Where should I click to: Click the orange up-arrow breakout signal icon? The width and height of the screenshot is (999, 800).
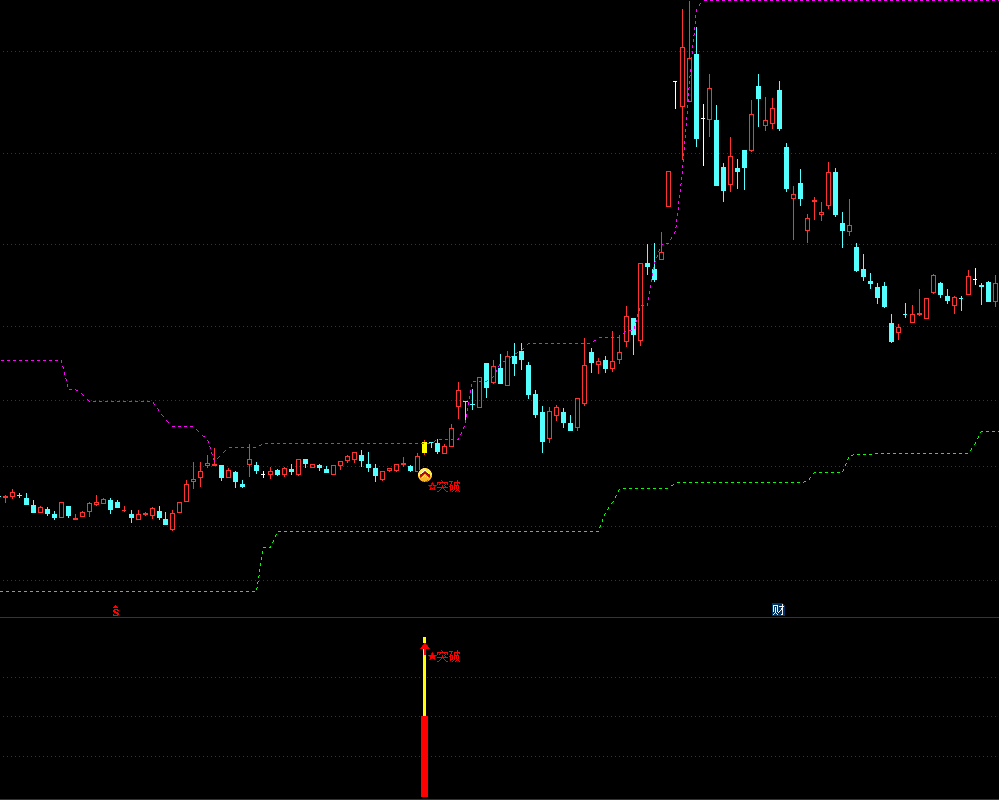pos(424,476)
